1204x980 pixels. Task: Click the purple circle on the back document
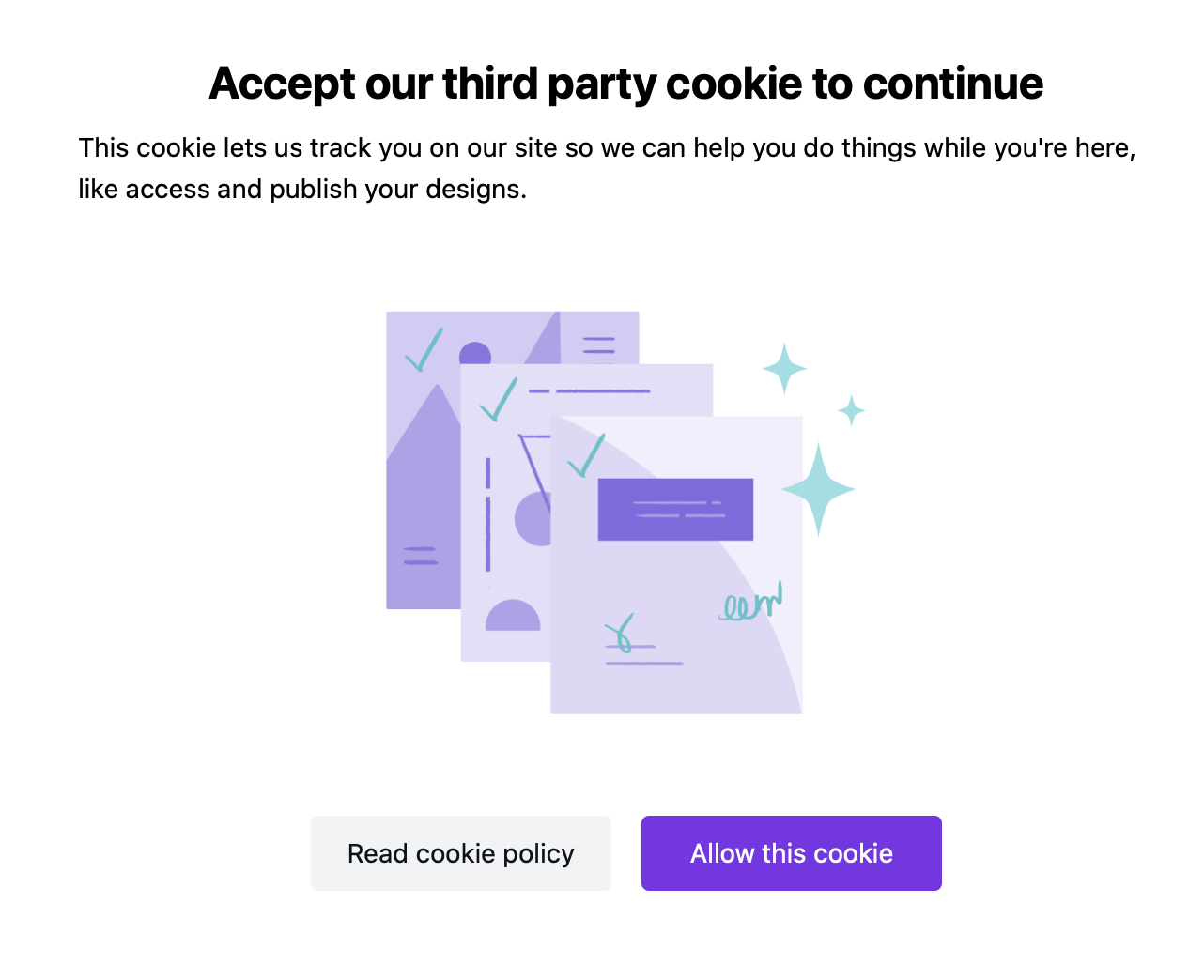475,355
